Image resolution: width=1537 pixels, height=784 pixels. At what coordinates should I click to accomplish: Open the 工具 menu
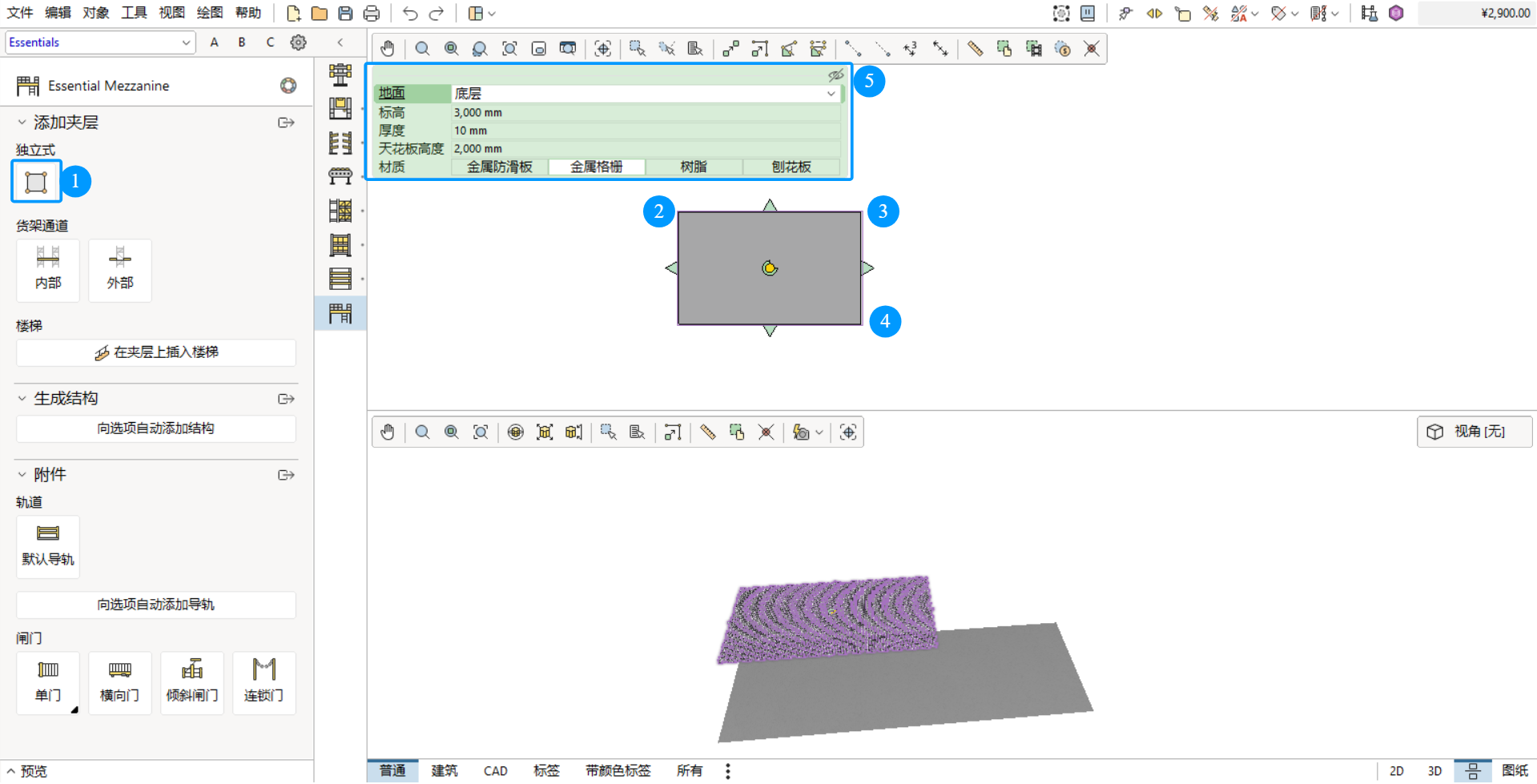click(134, 13)
